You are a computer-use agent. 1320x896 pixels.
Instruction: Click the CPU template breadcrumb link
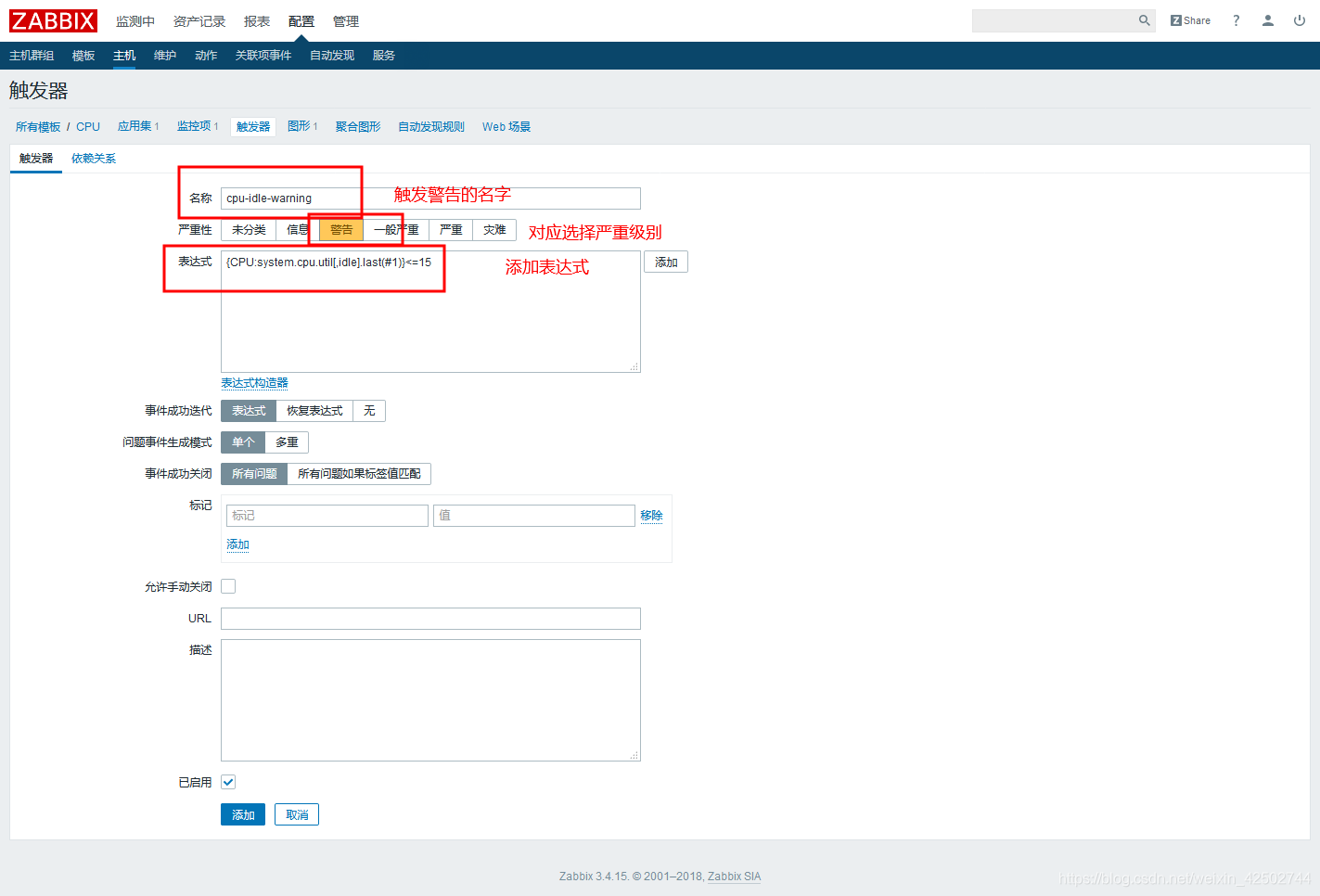(88, 127)
